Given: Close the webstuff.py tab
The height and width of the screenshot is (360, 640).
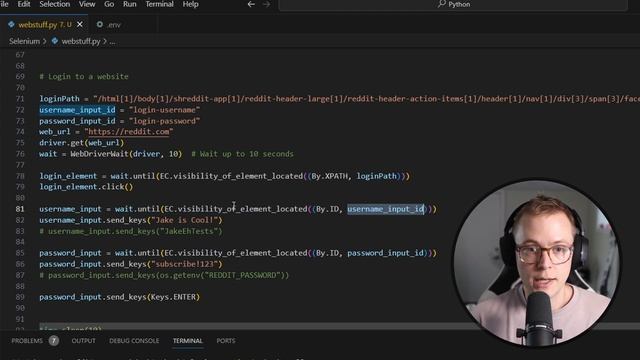Looking at the screenshot, I should pos(80,24).
